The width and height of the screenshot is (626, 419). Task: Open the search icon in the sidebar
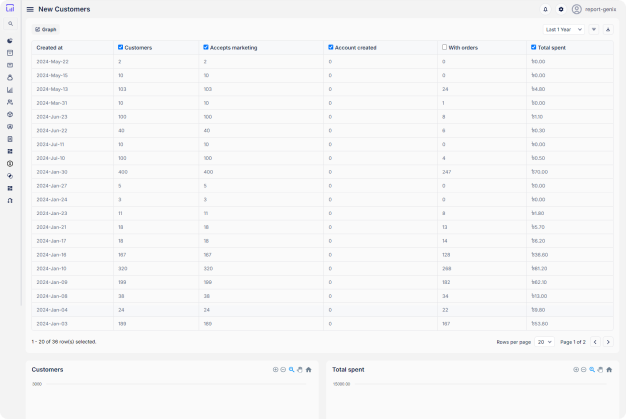(x=10, y=24)
